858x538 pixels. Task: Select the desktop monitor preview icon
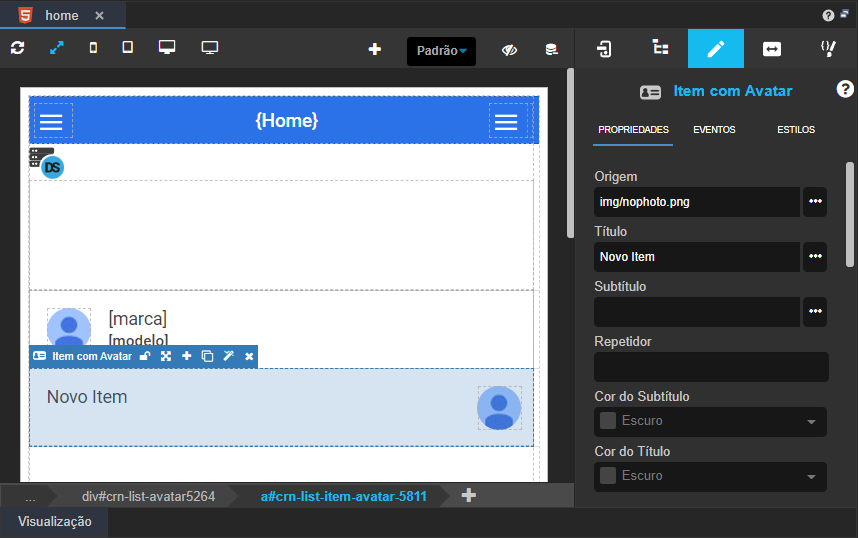(167, 48)
